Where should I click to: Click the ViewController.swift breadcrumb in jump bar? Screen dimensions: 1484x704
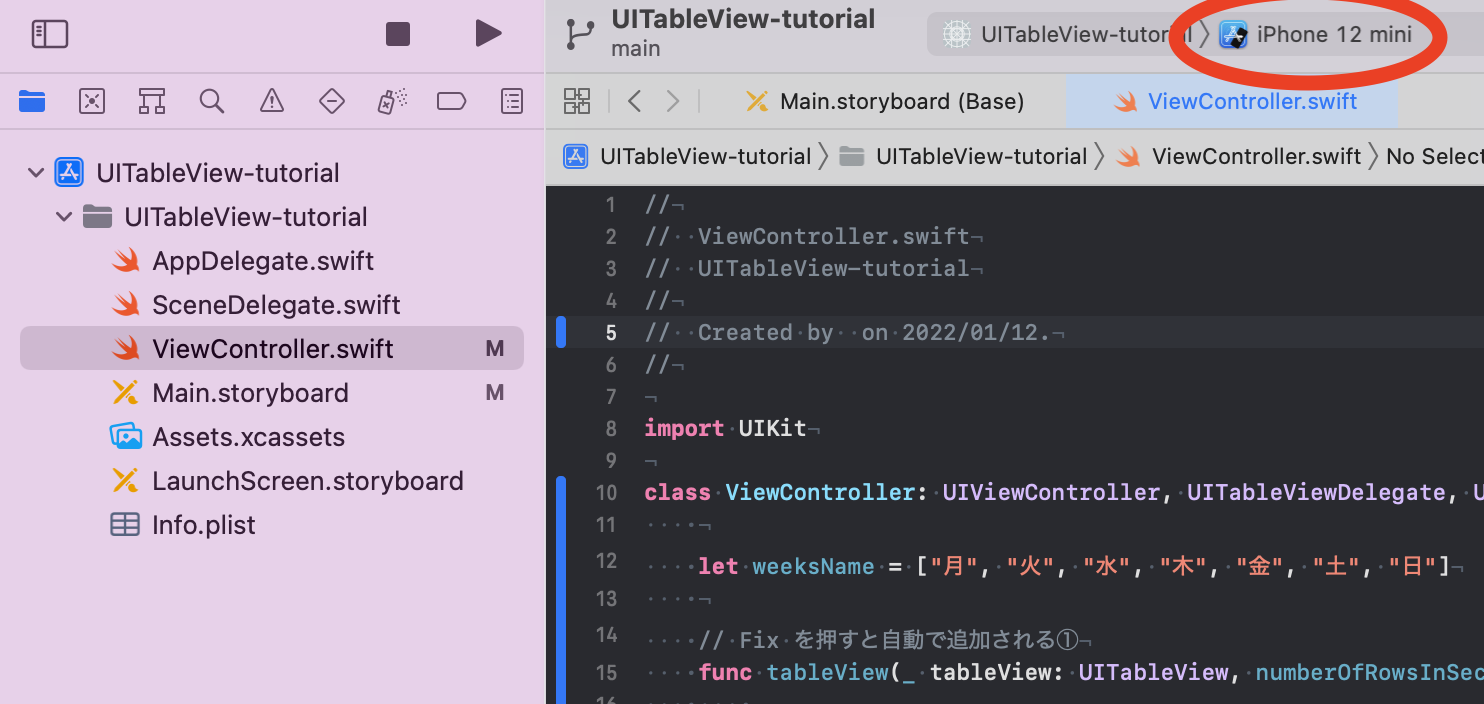click(x=1239, y=156)
